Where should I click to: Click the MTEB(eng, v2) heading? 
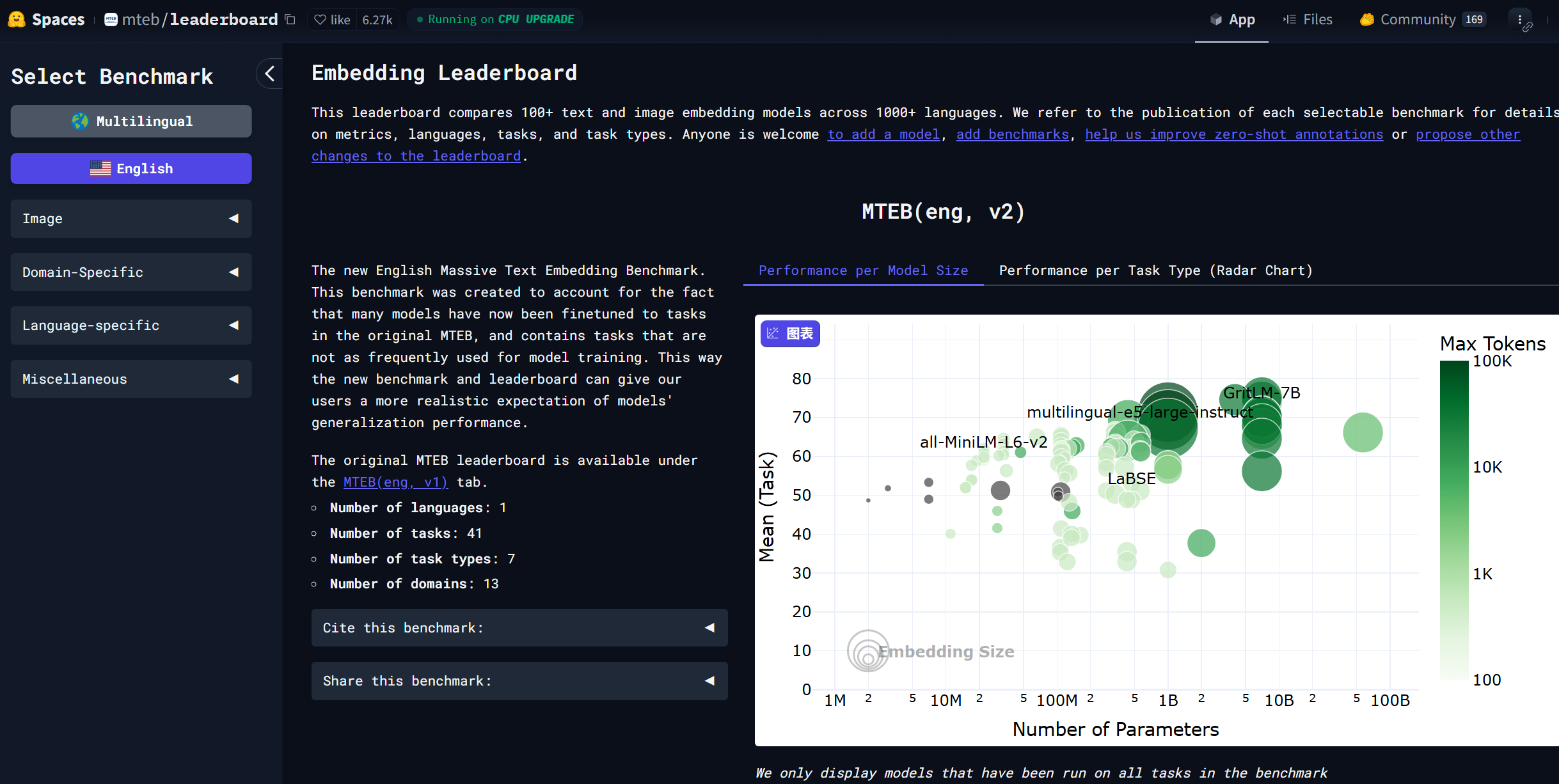(x=943, y=212)
